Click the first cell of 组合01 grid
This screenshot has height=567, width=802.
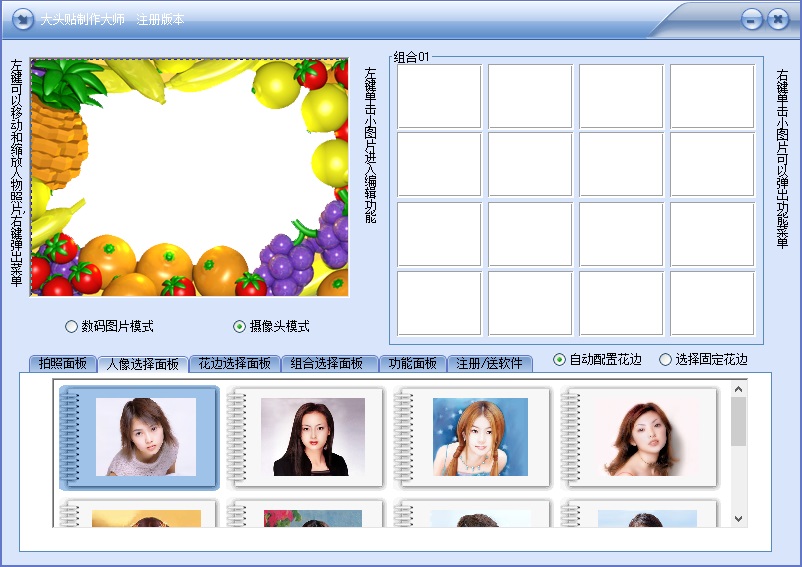pyautogui.click(x=439, y=96)
